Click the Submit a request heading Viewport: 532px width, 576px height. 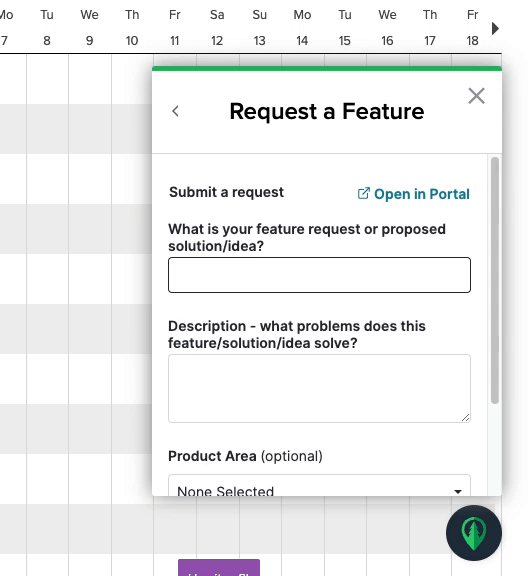[x=226, y=192]
